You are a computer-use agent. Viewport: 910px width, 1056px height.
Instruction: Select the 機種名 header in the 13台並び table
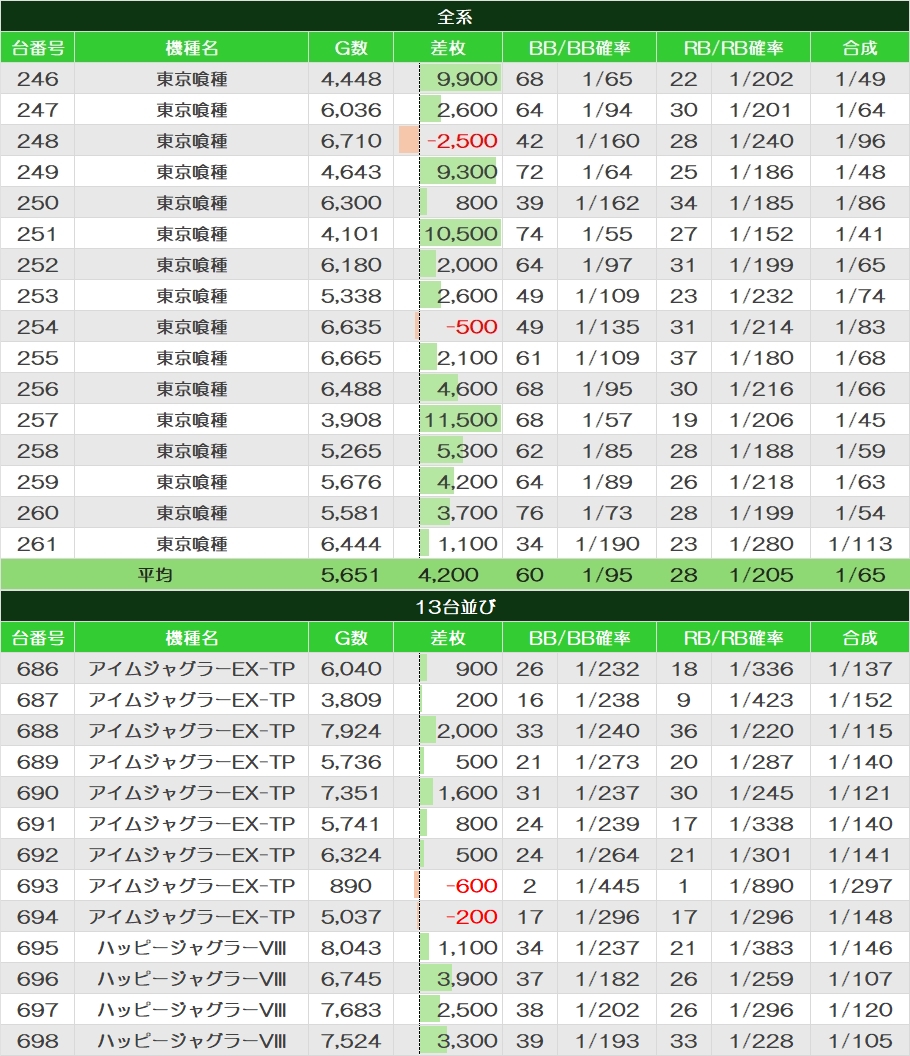[x=191, y=638]
